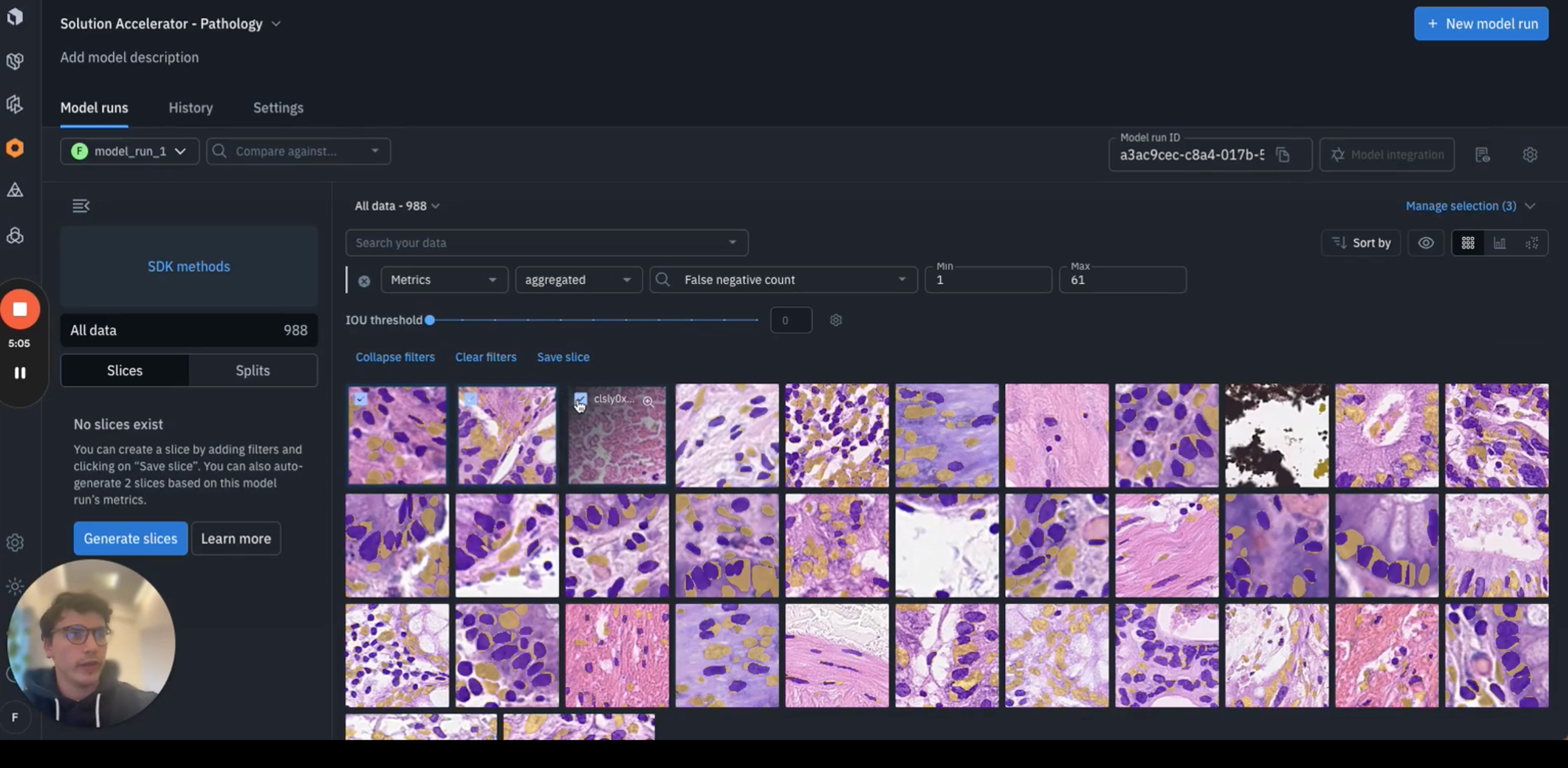Click the Min value field

coord(988,280)
